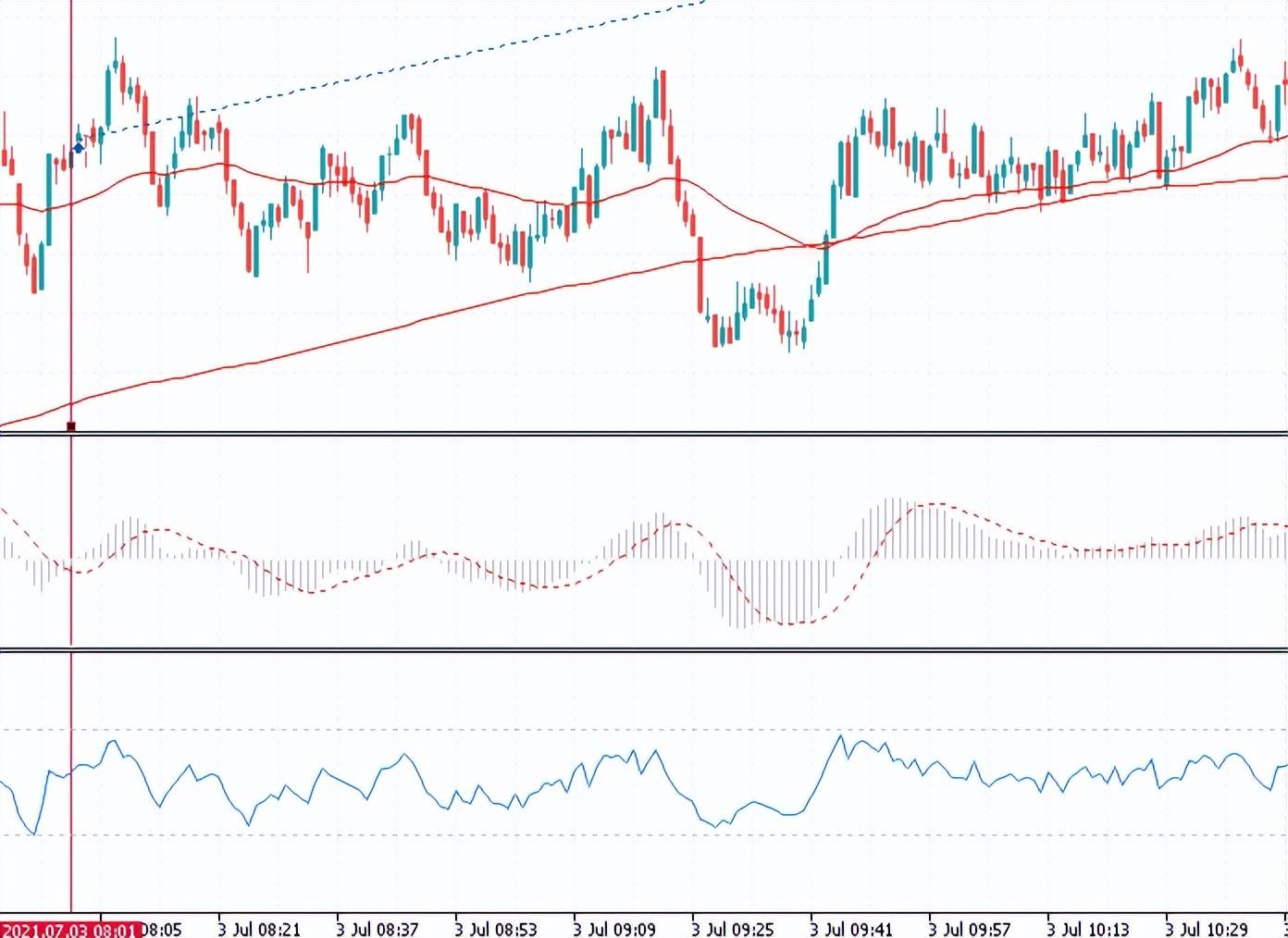Screen dimensions: 1288x938
Task: Click the 3 Jul 10:13 time axis label
Action: point(1089,929)
